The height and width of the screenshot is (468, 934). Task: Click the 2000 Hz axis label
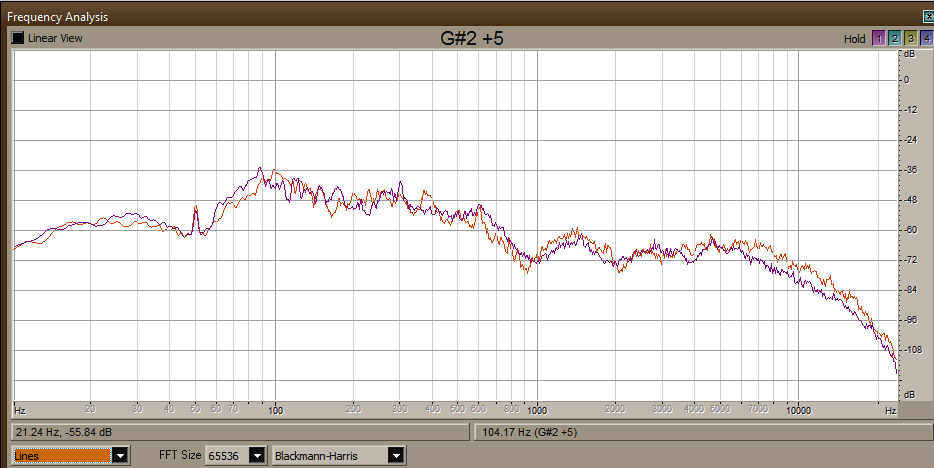(615, 408)
